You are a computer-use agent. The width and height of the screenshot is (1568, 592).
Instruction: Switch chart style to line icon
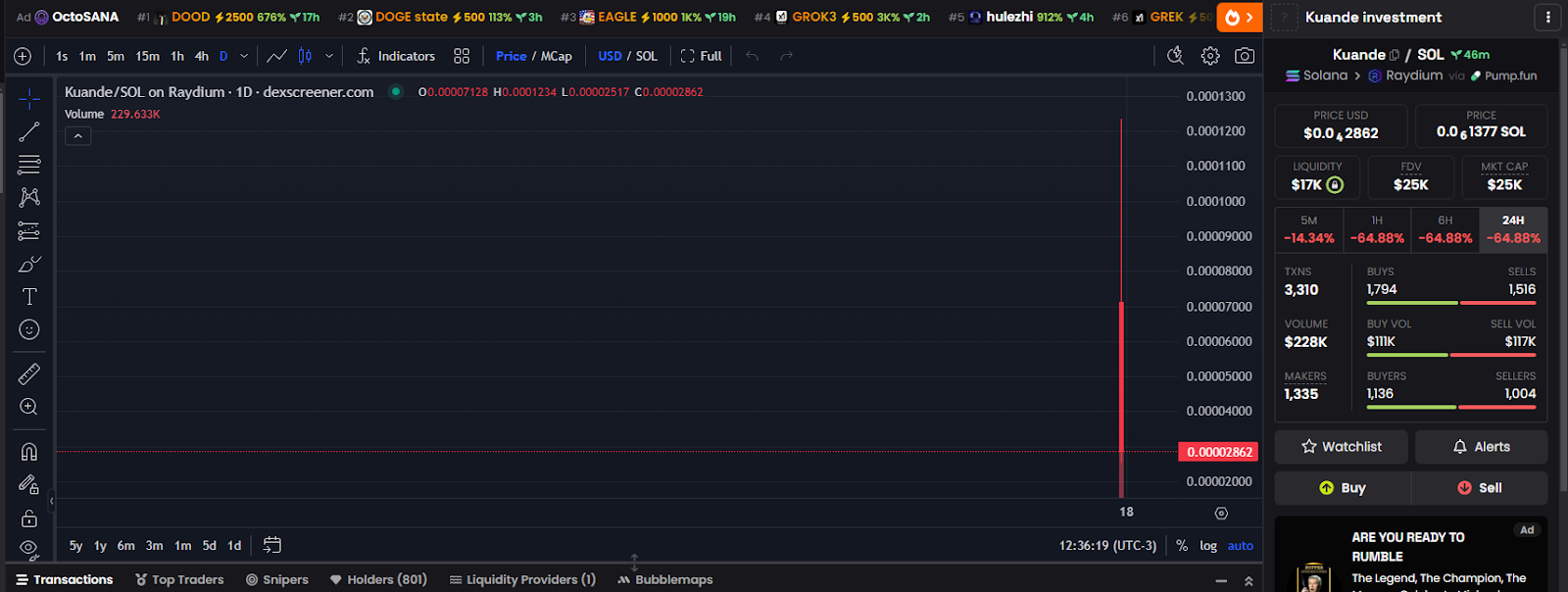click(277, 56)
